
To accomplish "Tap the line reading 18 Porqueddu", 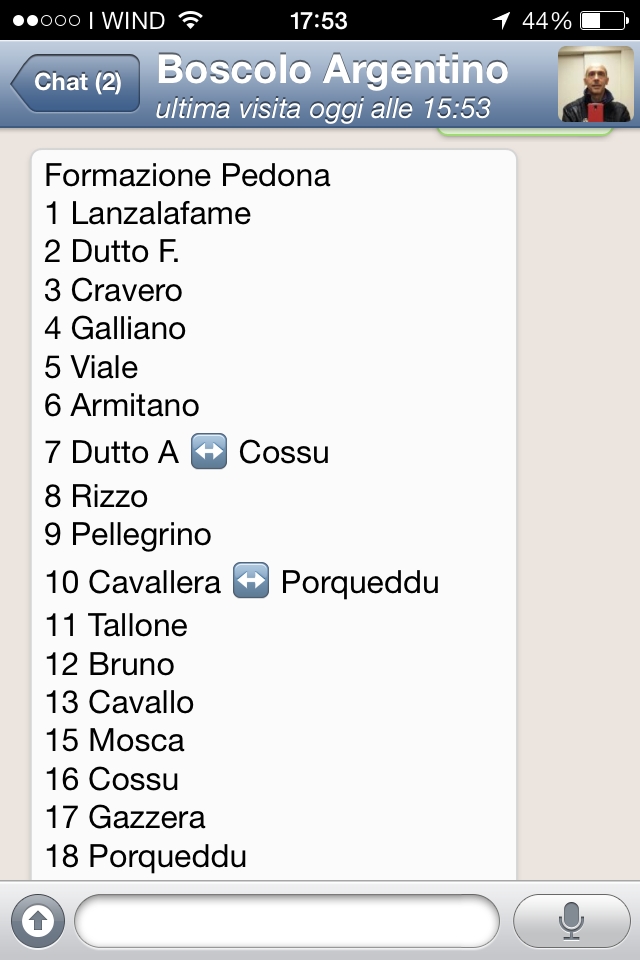I will pyautogui.click(x=146, y=856).
